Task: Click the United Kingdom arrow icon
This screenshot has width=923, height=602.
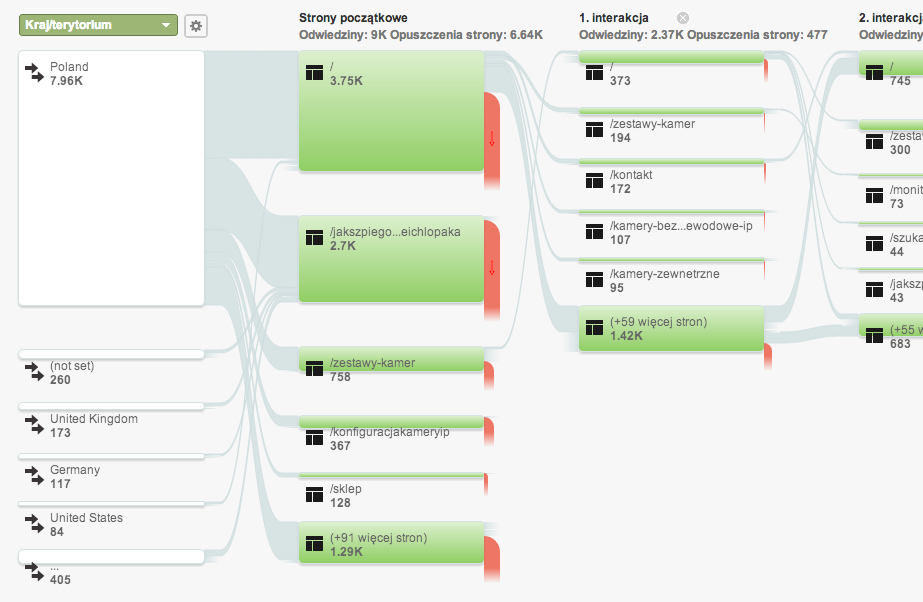Action: coord(35,426)
